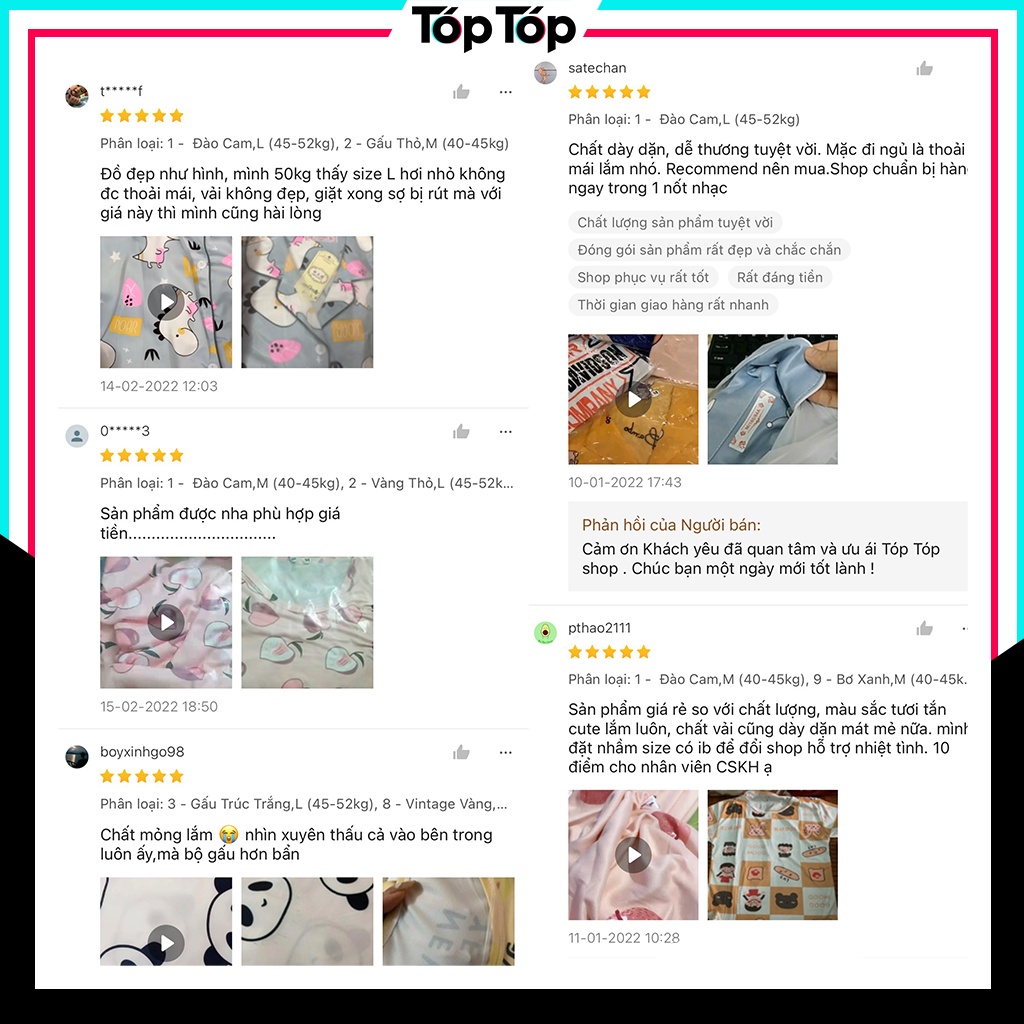Like the review by 0*****3
This screenshot has height=1024, width=1024.
coord(461,432)
